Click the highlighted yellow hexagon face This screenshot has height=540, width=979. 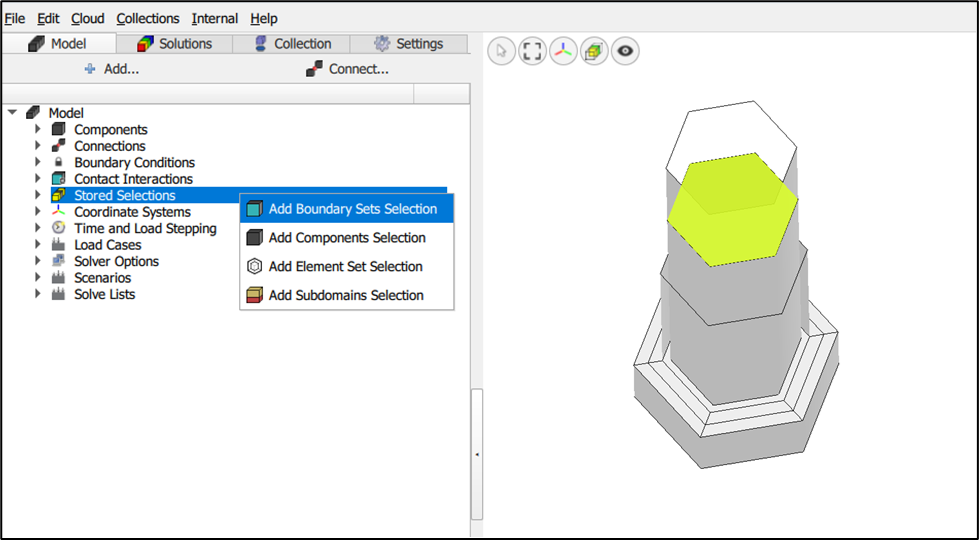[x=733, y=209]
